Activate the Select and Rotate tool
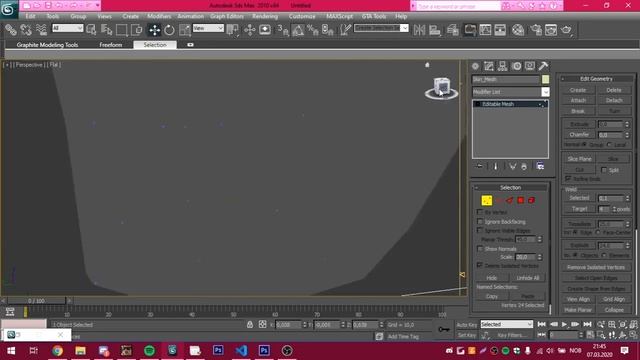Image resolution: width=640 pixels, height=360 pixels. click(169, 29)
